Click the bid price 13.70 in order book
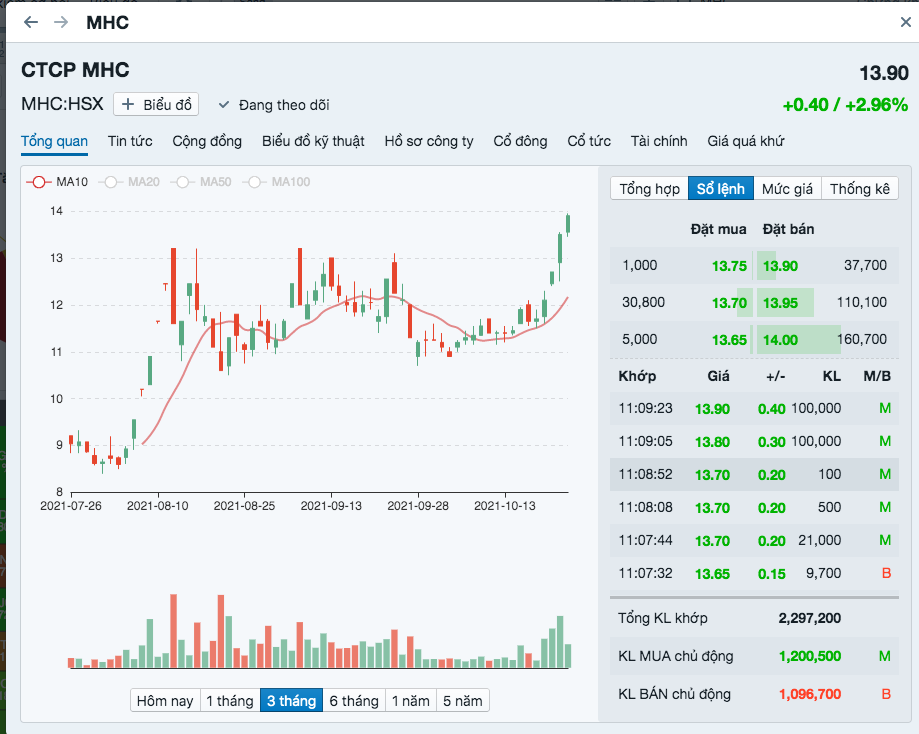 coord(729,303)
